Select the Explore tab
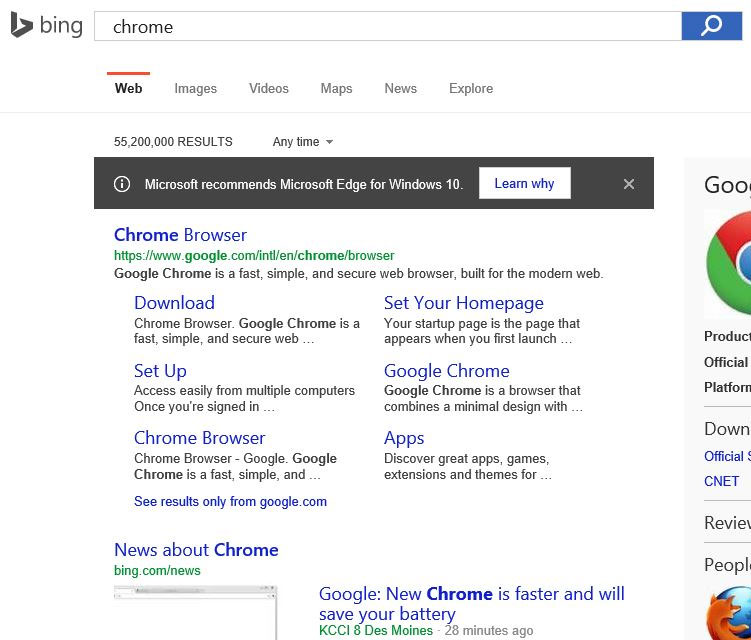Screen dimensions: 751x640 pyautogui.click(x=470, y=89)
